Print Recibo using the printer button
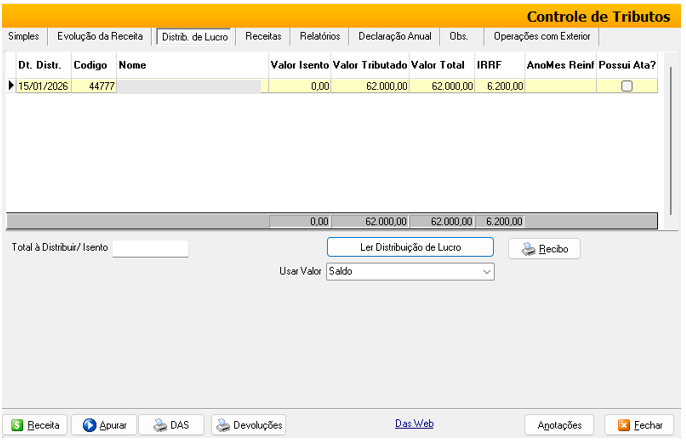The height and width of the screenshot is (440, 686). coord(544,249)
